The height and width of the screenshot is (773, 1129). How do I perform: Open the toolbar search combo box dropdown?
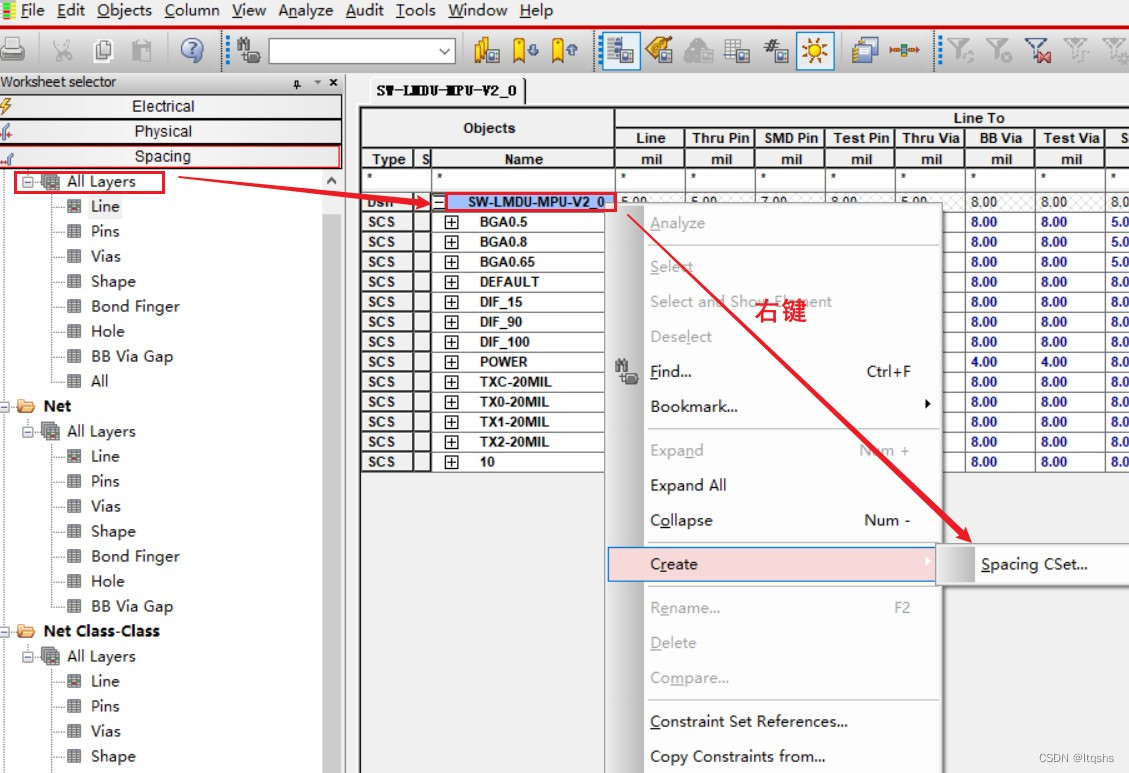445,51
